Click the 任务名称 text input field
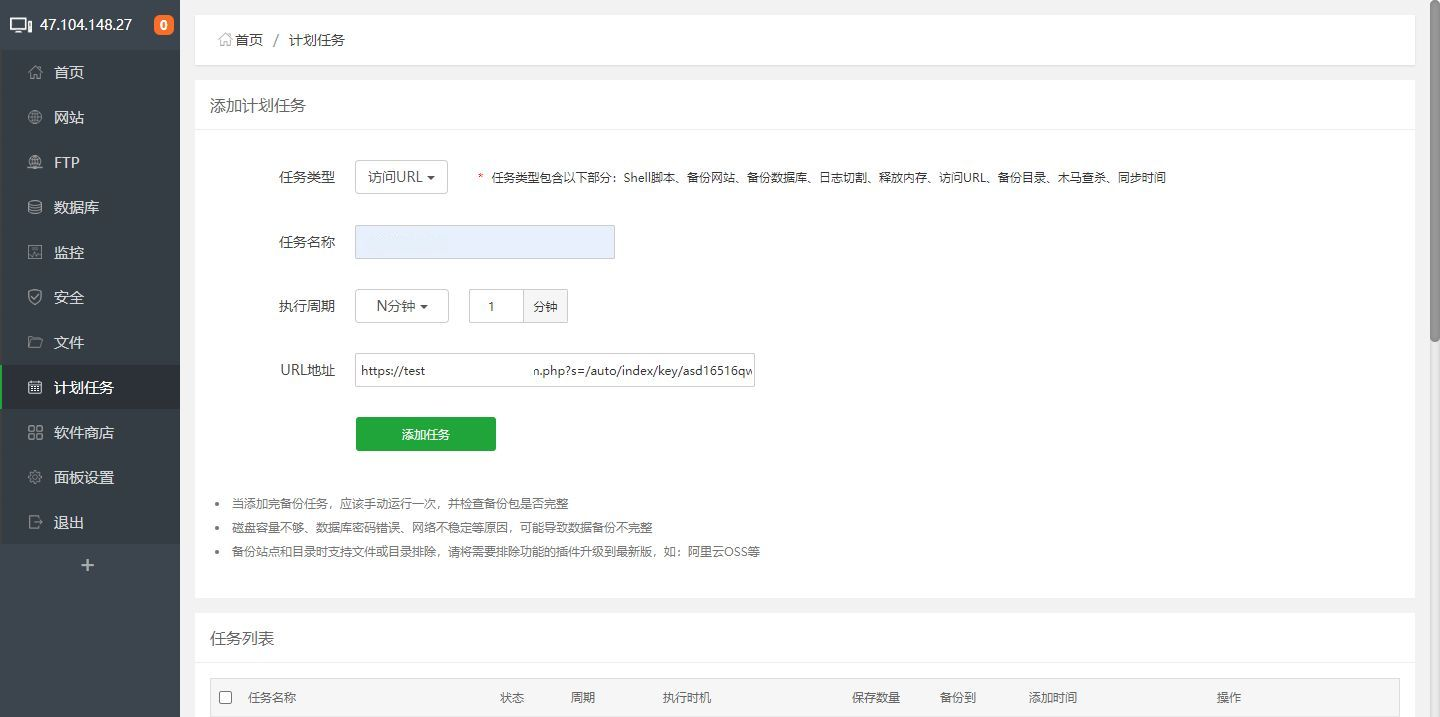This screenshot has width=1440, height=717. (485, 242)
